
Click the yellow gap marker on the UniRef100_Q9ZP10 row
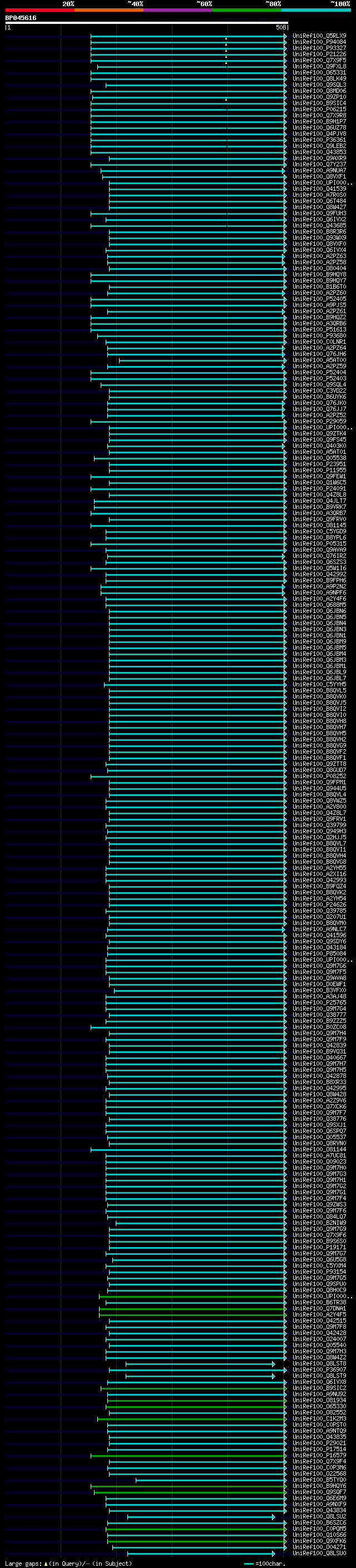pos(226,99)
